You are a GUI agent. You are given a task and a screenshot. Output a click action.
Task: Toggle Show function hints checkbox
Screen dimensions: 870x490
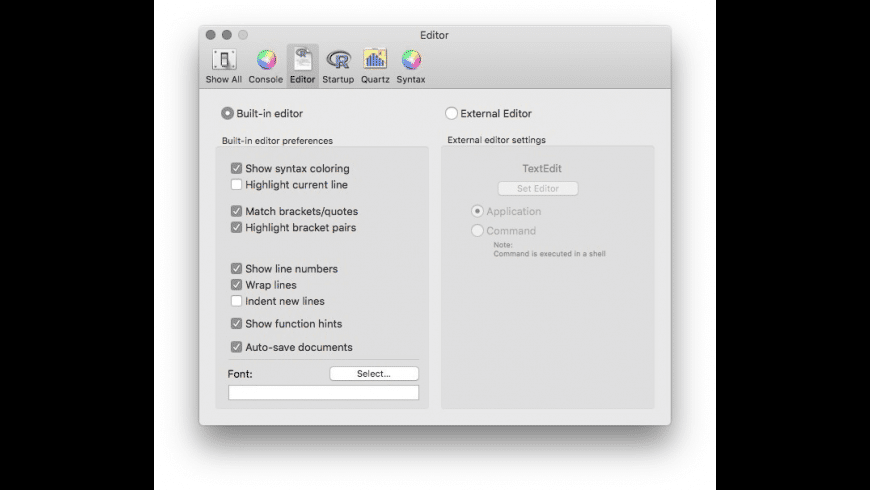236,324
